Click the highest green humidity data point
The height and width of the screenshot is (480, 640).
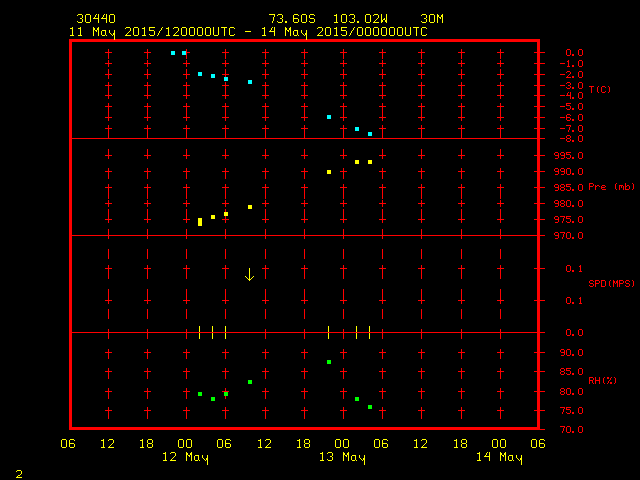[x=329, y=362]
